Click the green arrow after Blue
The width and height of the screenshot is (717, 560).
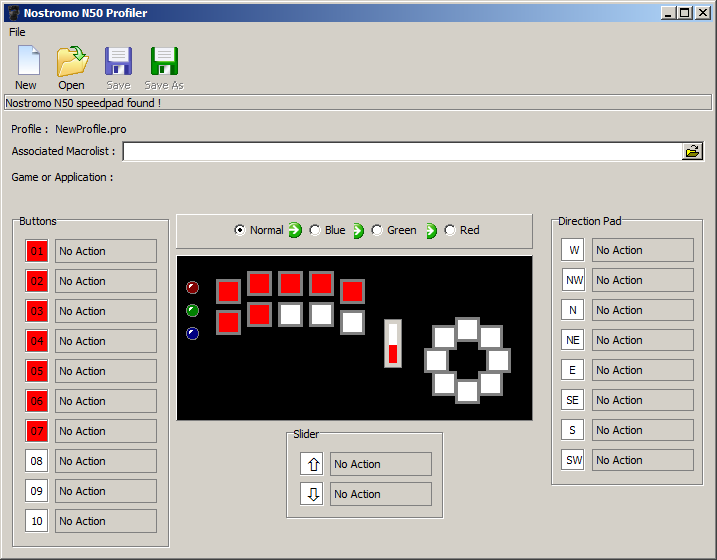(358, 230)
